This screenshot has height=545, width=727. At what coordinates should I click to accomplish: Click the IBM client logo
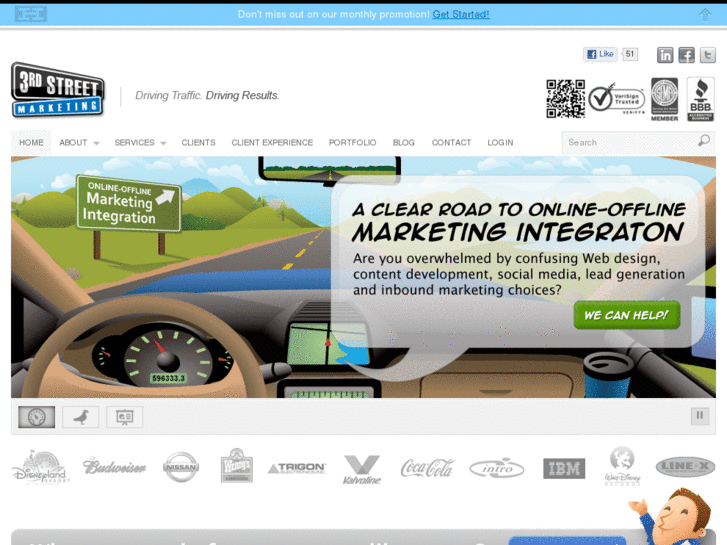[x=564, y=468]
